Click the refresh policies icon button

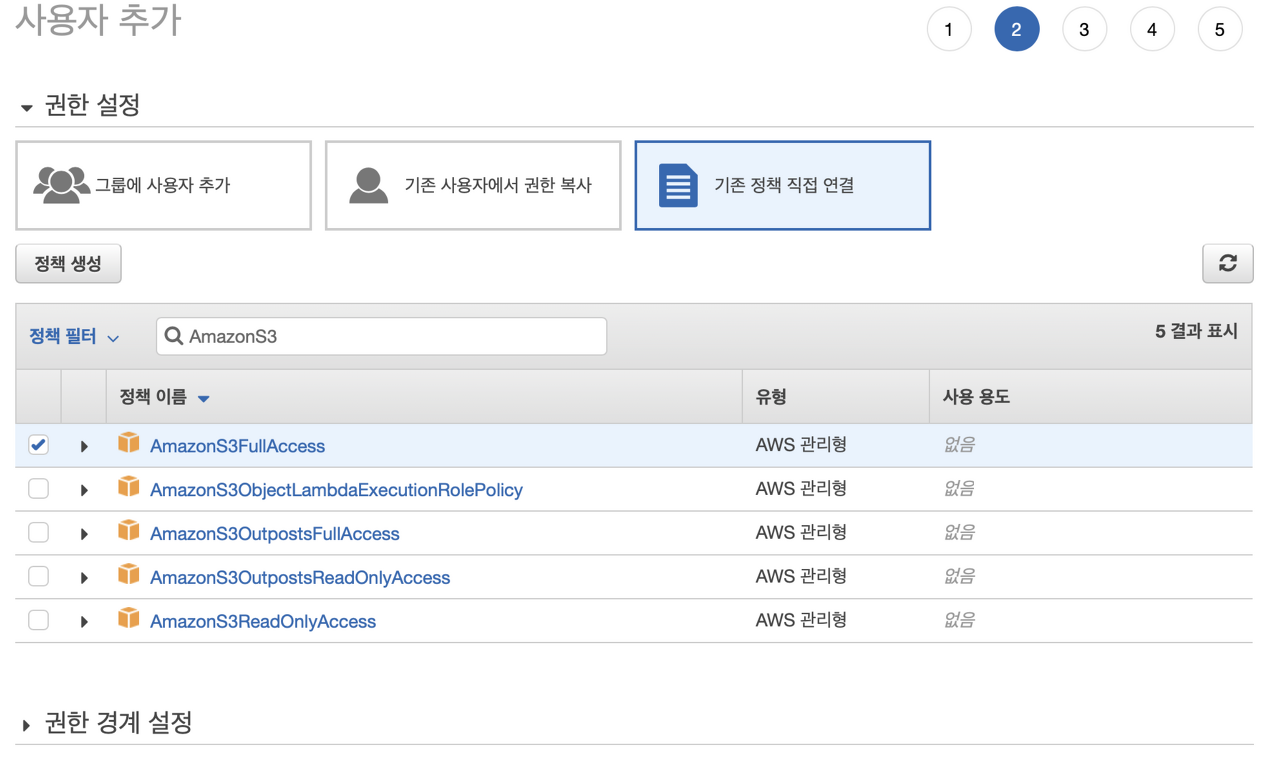tap(1227, 264)
